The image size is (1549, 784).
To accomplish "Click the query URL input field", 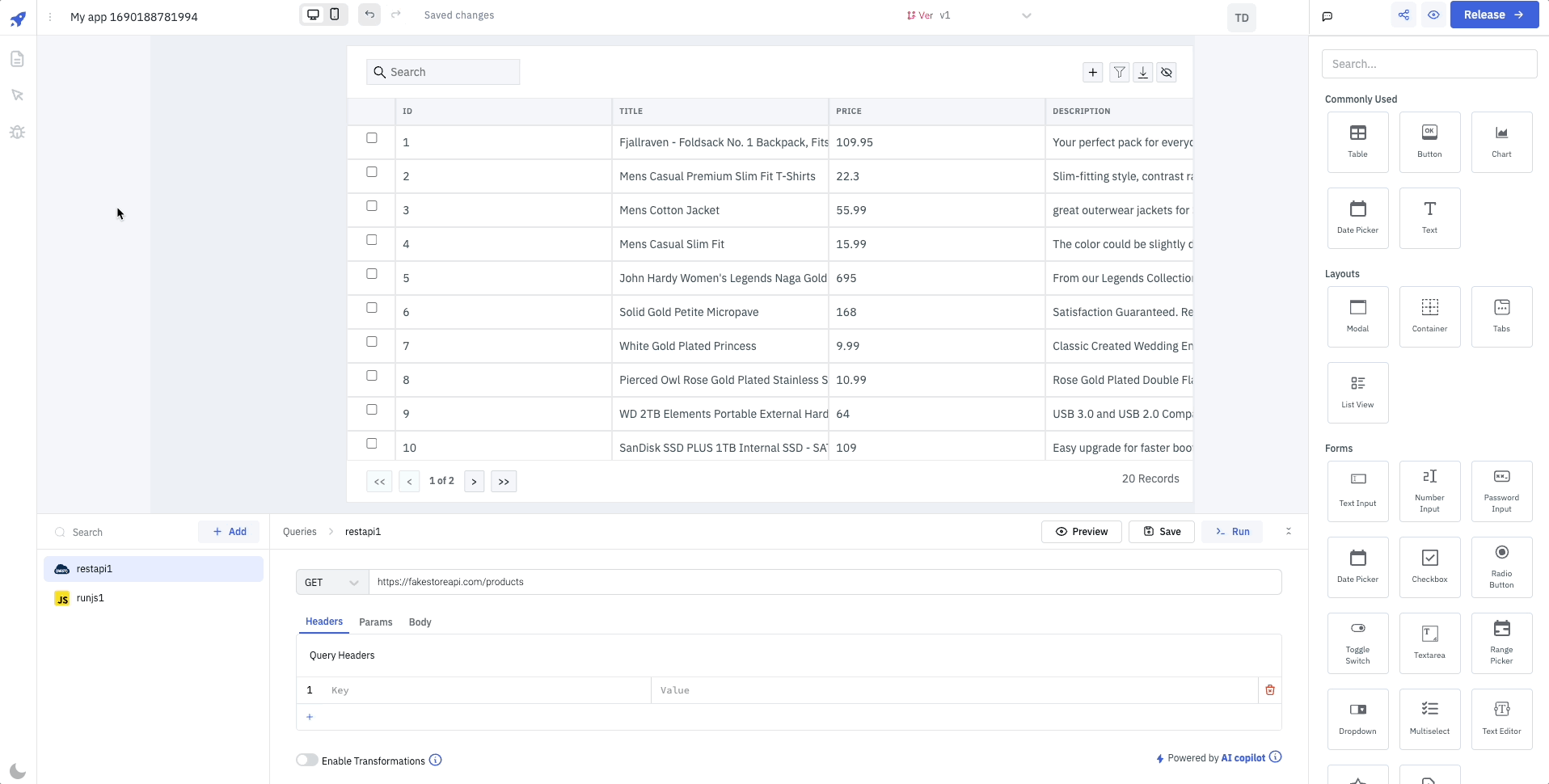I will 825,582.
